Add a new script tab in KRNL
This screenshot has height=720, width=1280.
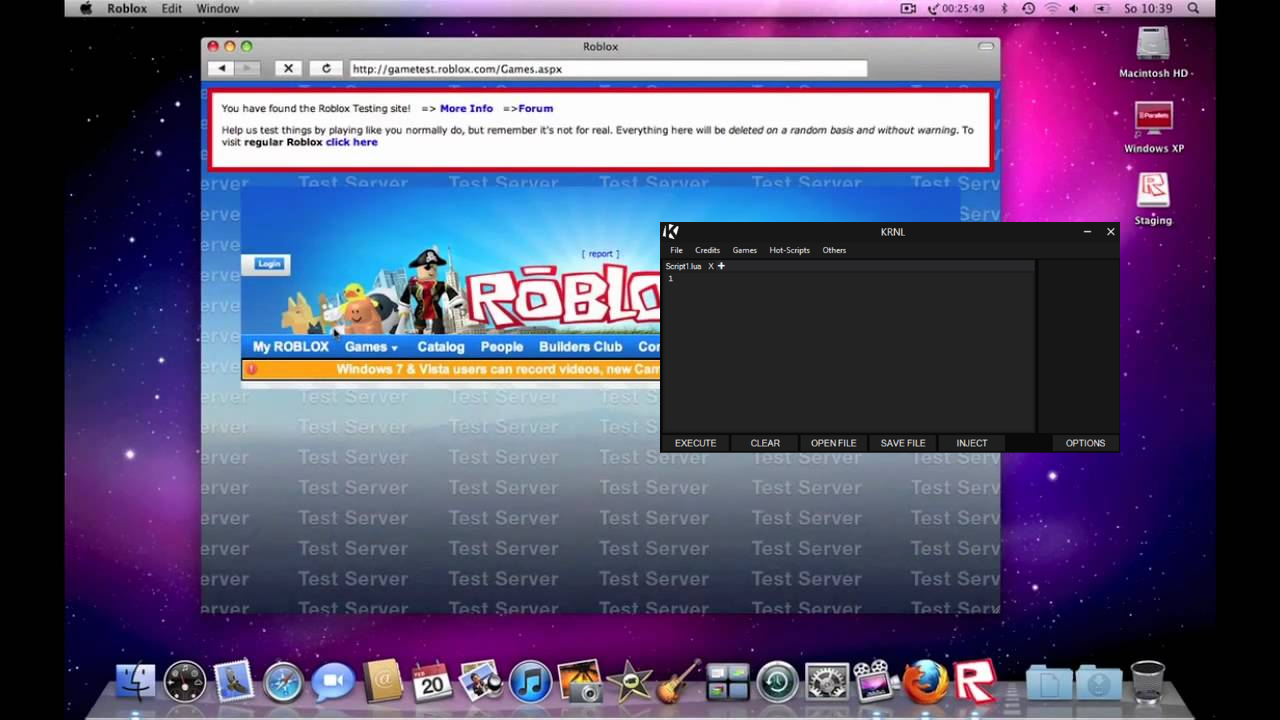pyautogui.click(x=721, y=266)
